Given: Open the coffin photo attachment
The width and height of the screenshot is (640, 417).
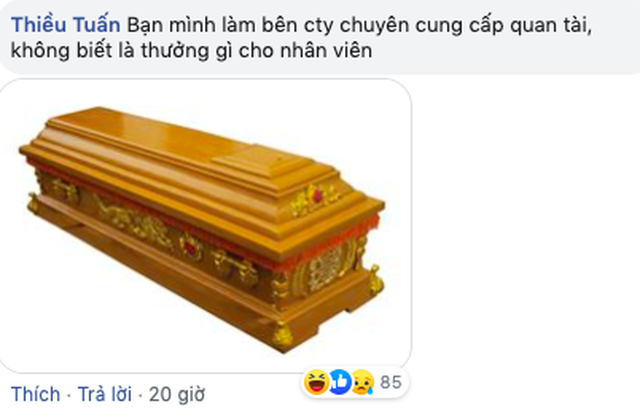Looking at the screenshot, I should tap(205, 226).
